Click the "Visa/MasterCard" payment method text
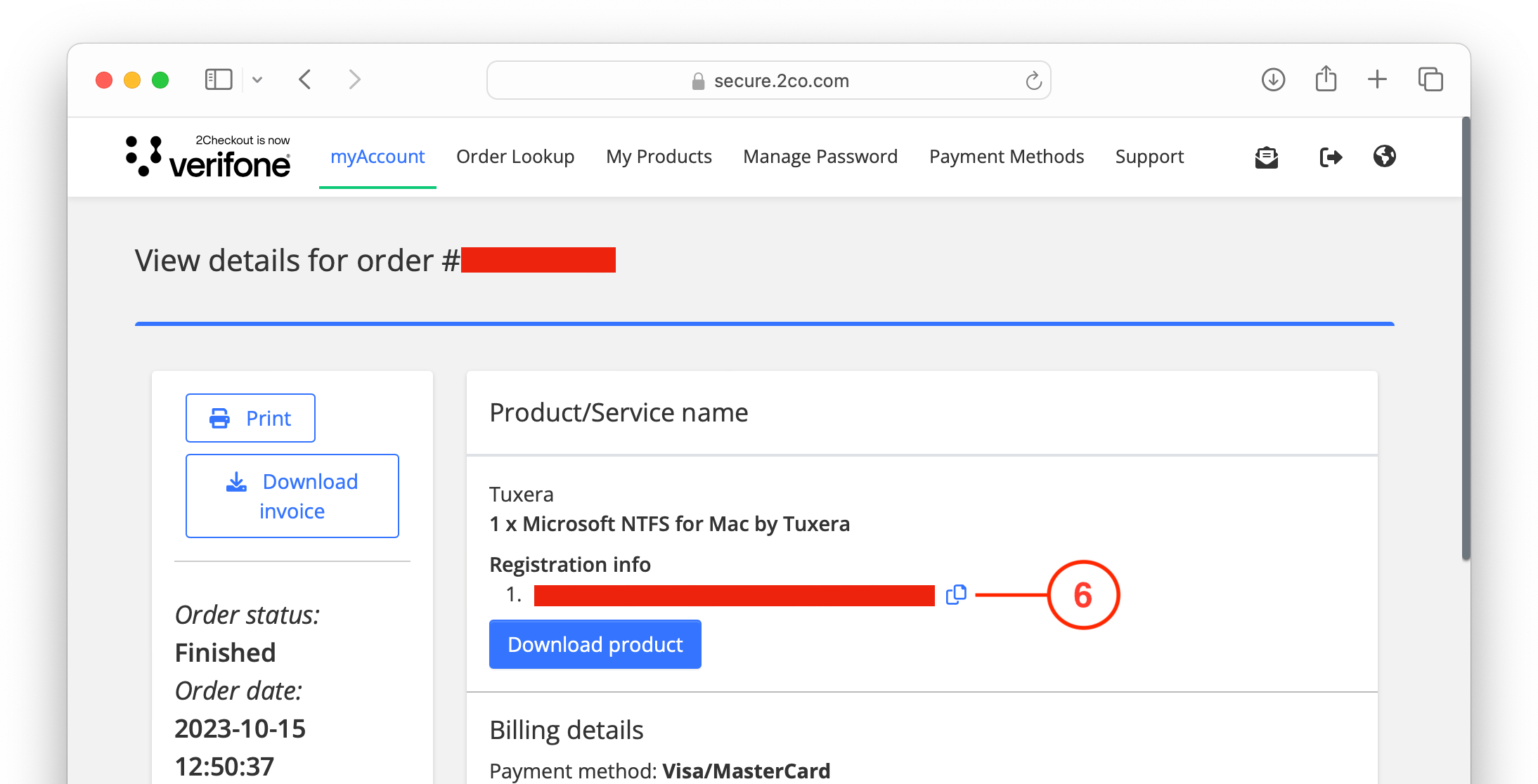 coord(746,771)
